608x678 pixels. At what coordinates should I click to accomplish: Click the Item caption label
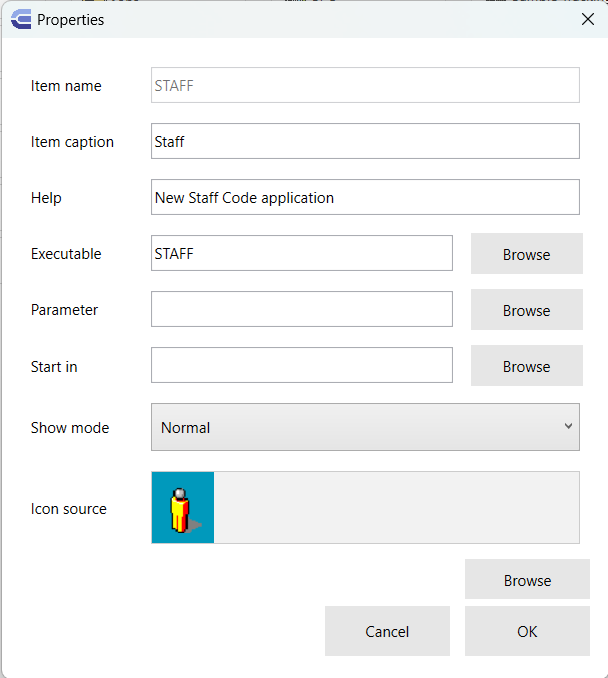click(x=72, y=142)
